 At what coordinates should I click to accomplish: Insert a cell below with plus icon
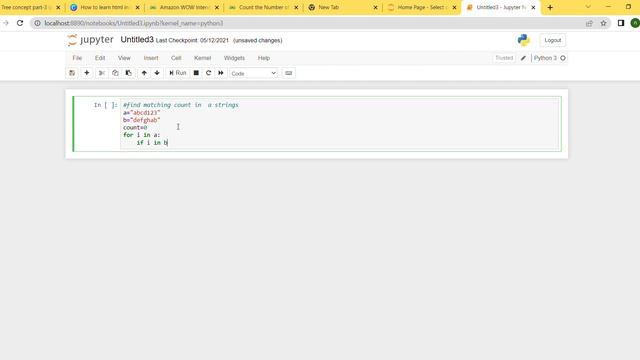click(x=87, y=73)
